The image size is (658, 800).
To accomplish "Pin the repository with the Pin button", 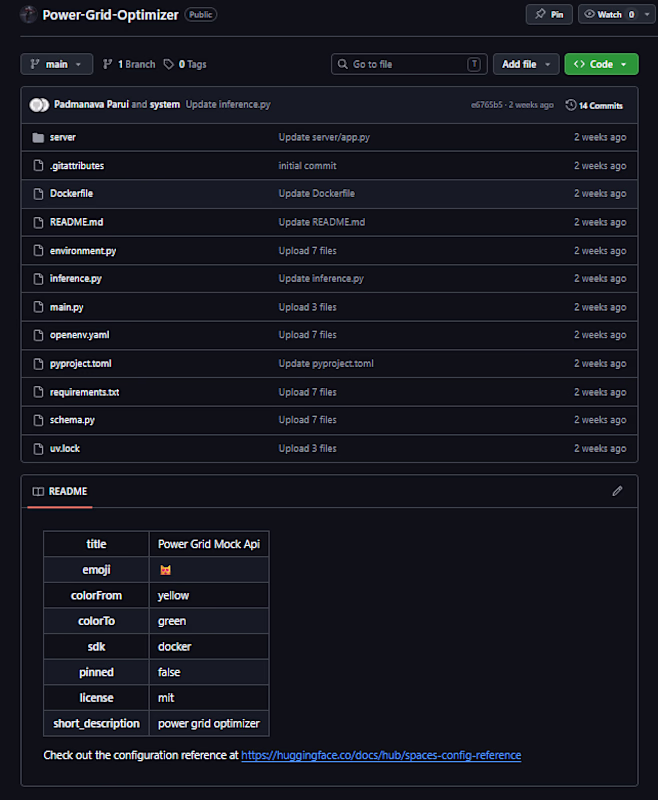I will 549,15.
